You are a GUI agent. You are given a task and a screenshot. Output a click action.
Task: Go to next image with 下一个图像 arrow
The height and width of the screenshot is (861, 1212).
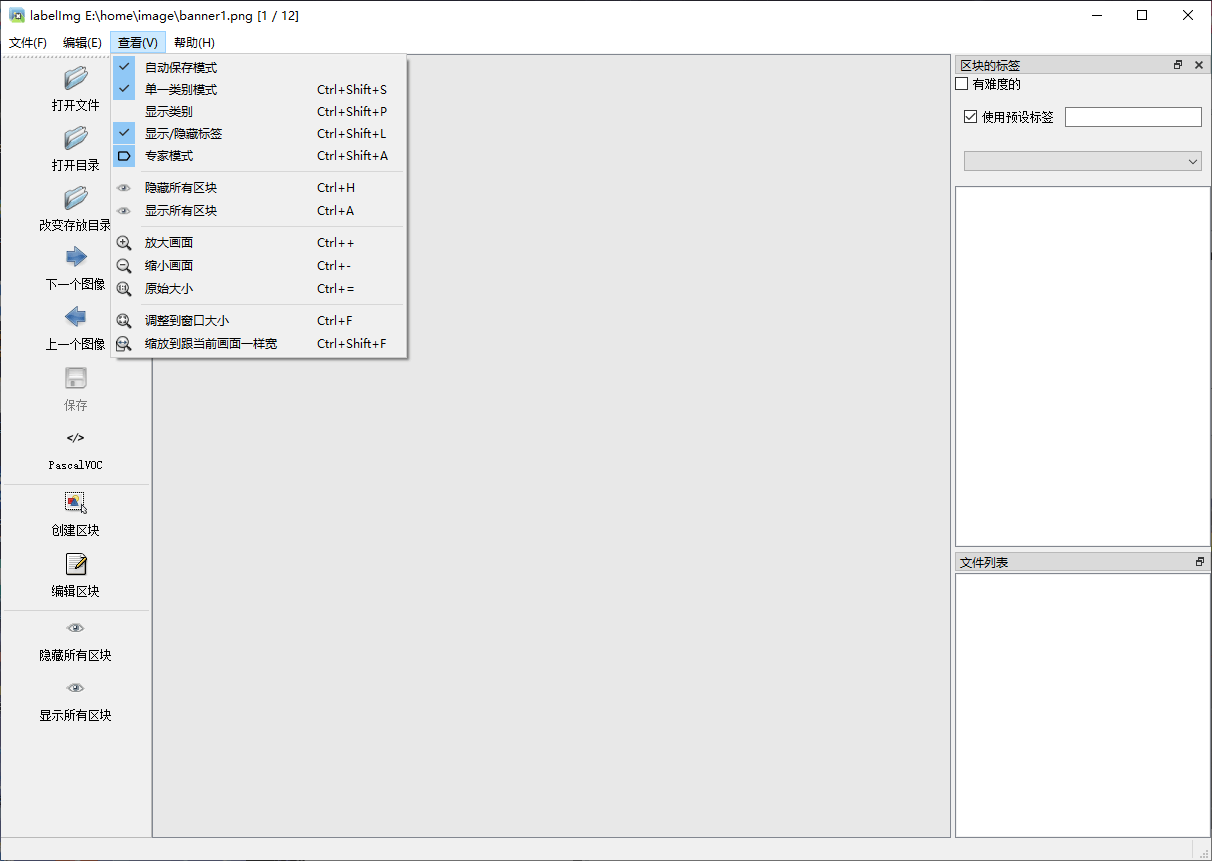point(75,257)
